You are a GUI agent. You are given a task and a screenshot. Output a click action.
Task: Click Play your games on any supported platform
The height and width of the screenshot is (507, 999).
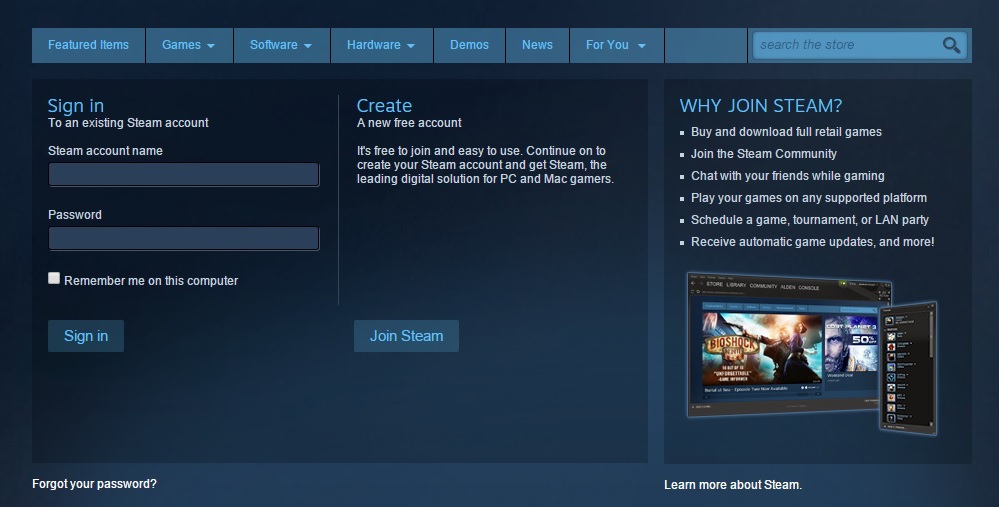[809, 198]
